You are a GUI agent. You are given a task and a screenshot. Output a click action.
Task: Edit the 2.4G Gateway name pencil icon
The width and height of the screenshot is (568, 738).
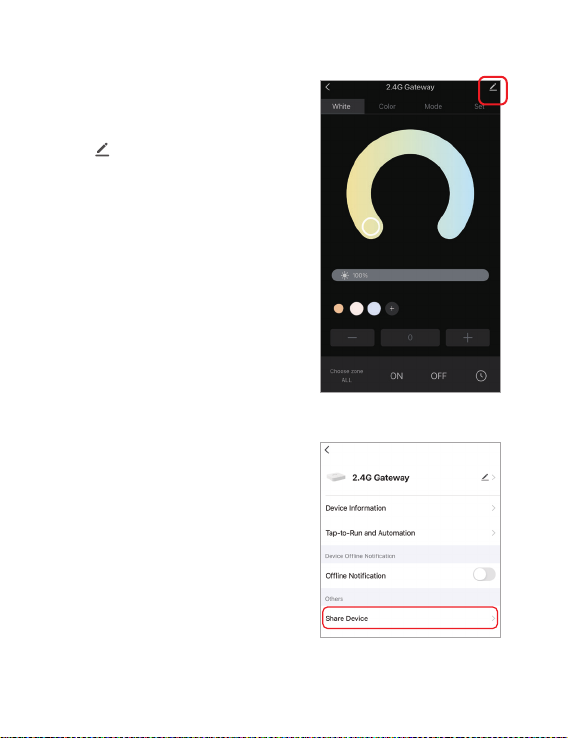coord(485,477)
